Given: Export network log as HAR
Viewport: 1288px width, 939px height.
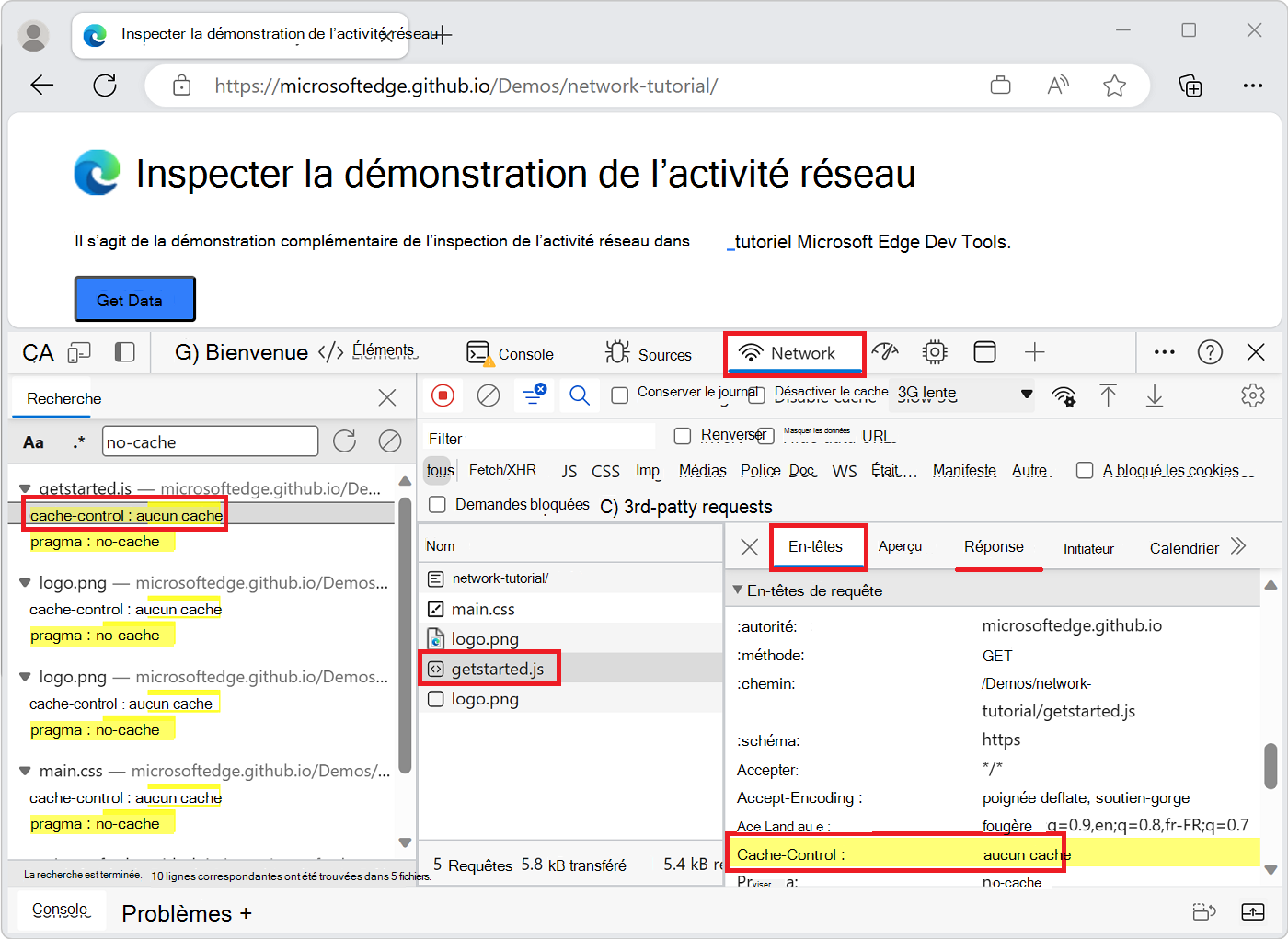Looking at the screenshot, I should coord(1153,395).
